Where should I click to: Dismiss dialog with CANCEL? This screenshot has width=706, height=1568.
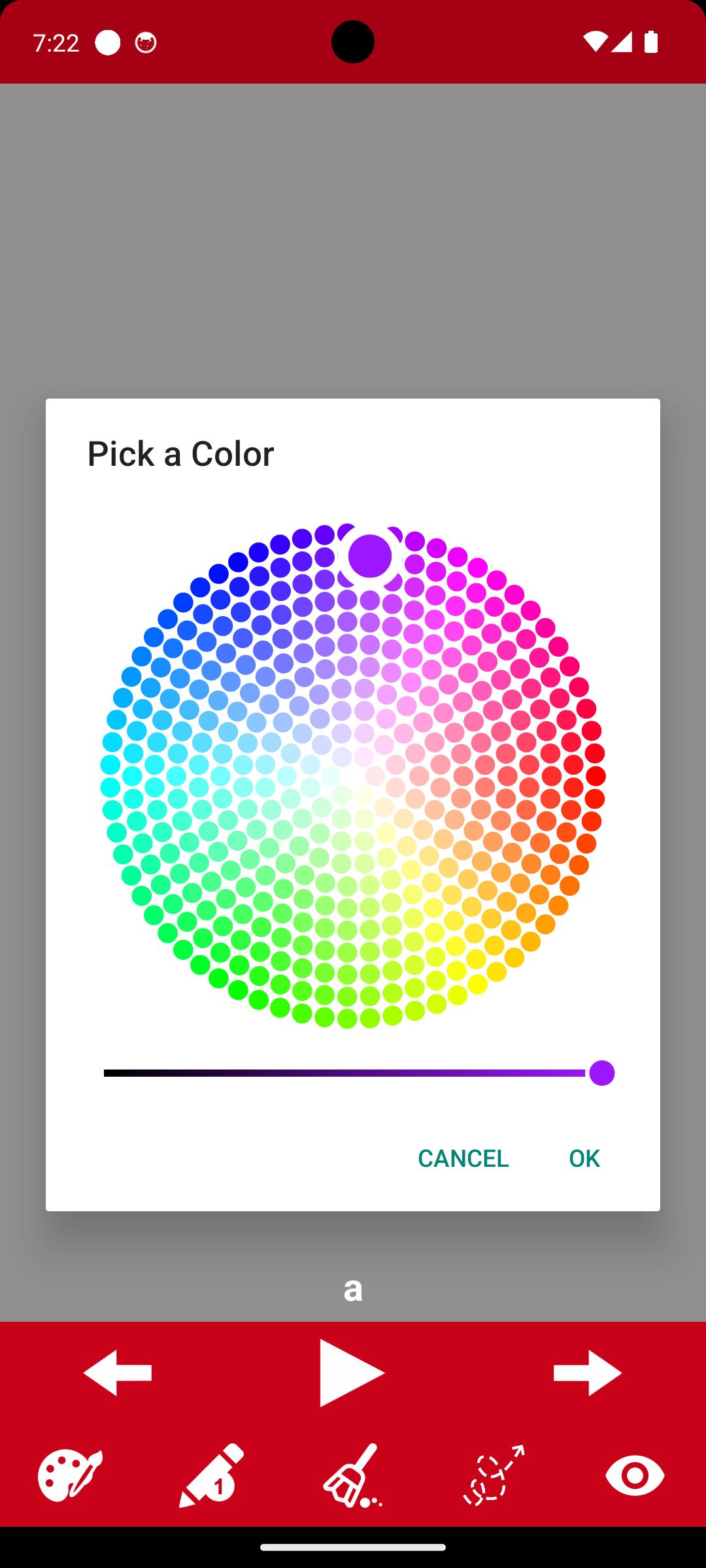click(x=463, y=1158)
